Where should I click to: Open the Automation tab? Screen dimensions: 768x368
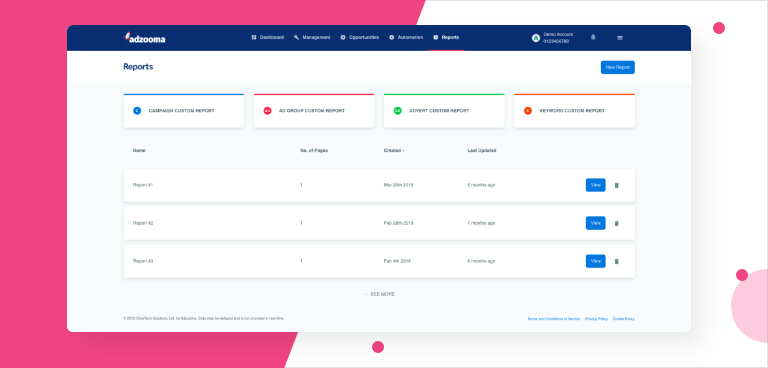pos(406,37)
